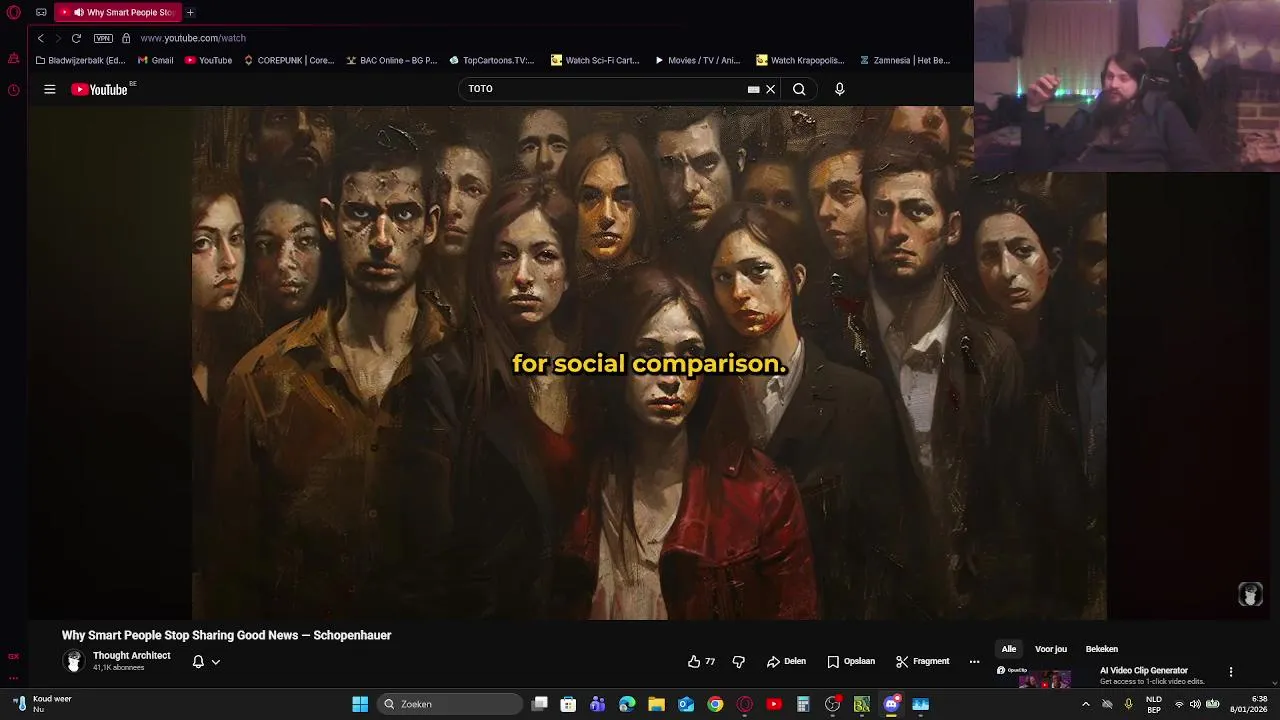
Task: Open BAC Online bookmark
Action: 392,60
